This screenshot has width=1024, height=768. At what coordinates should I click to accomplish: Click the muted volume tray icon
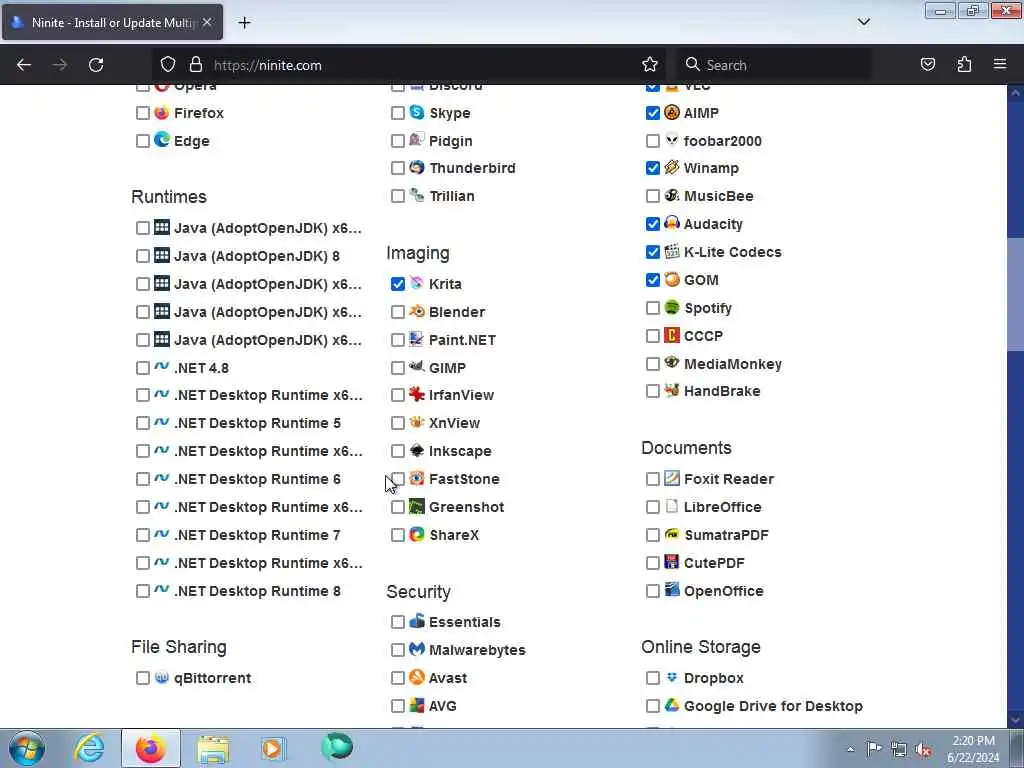click(923, 749)
